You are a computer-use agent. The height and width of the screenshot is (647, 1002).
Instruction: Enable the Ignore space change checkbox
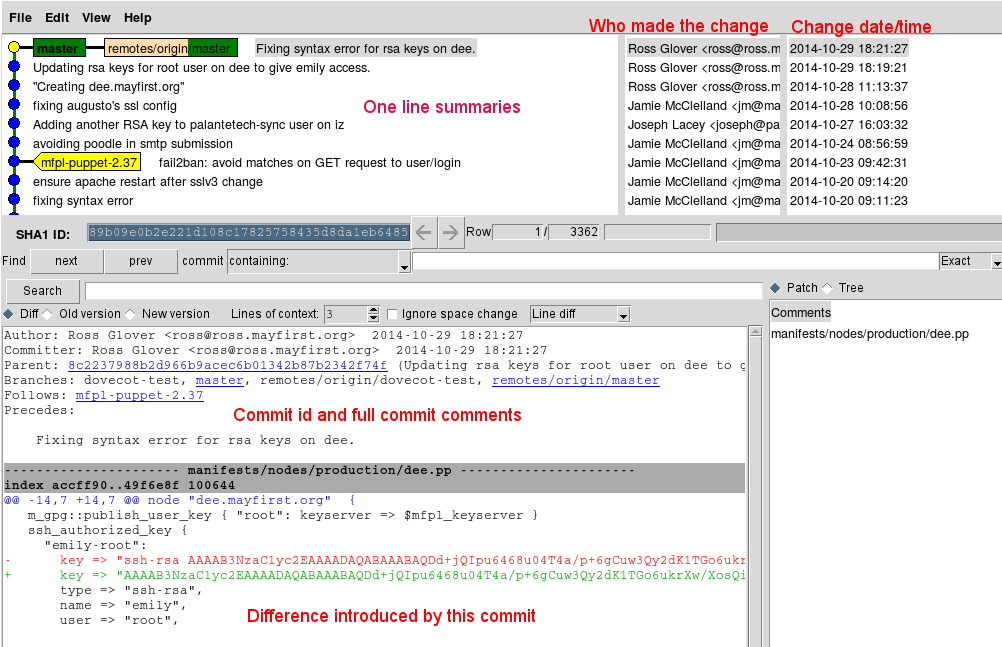(393, 314)
